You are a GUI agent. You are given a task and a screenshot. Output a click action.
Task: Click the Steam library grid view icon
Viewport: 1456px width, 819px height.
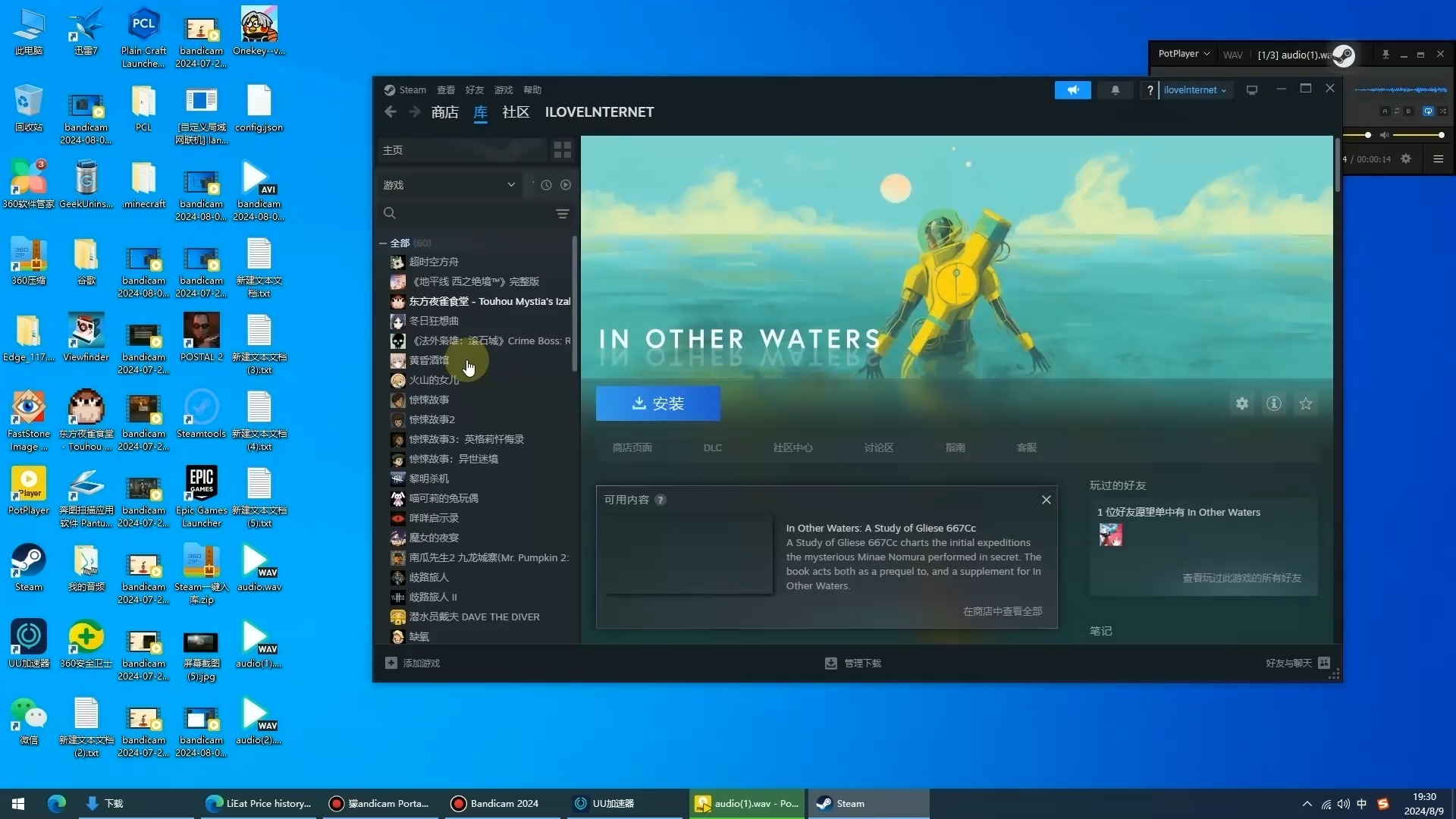(562, 150)
